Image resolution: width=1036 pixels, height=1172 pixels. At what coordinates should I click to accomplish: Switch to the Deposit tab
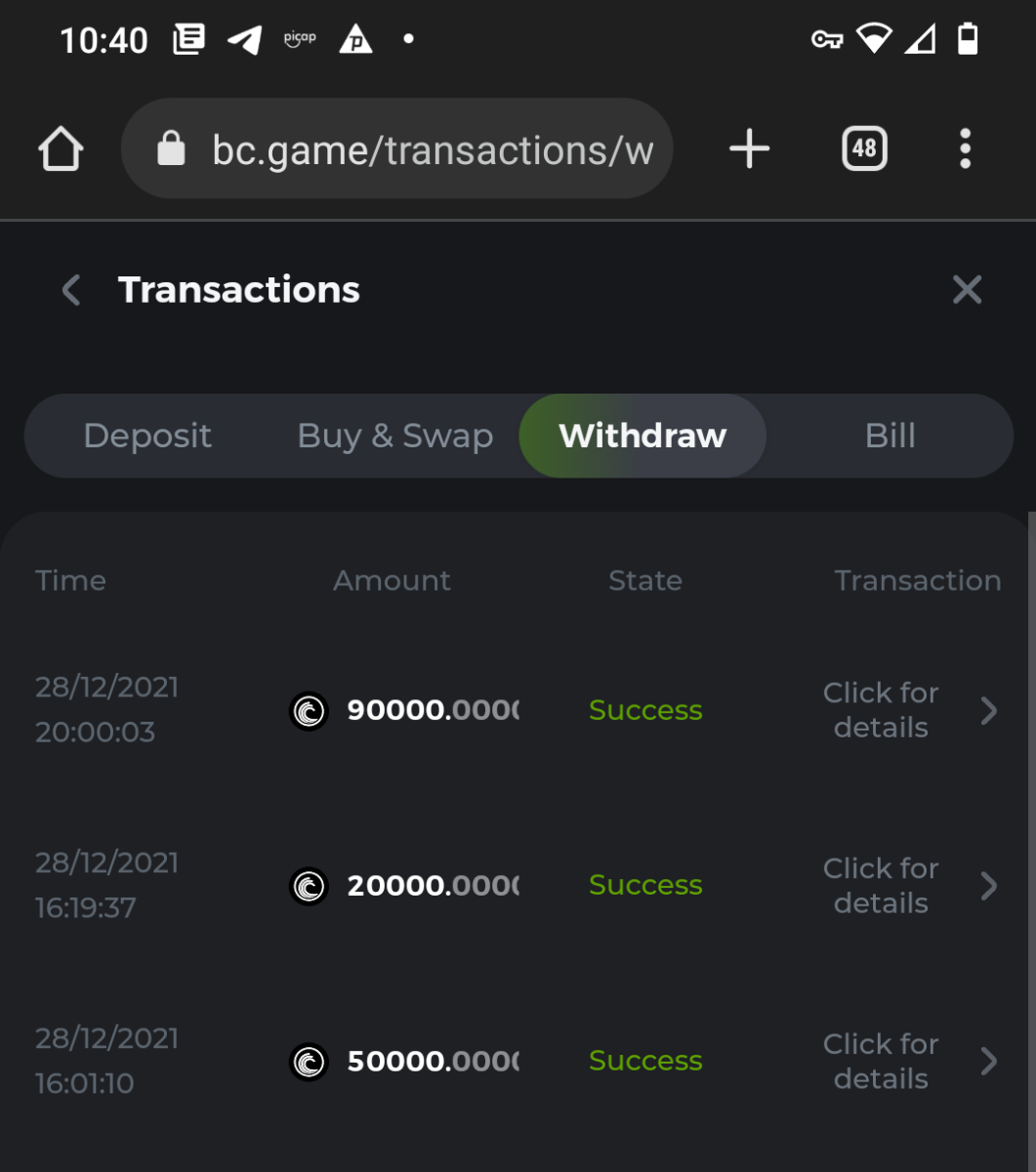pyautogui.click(x=147, y=436)
